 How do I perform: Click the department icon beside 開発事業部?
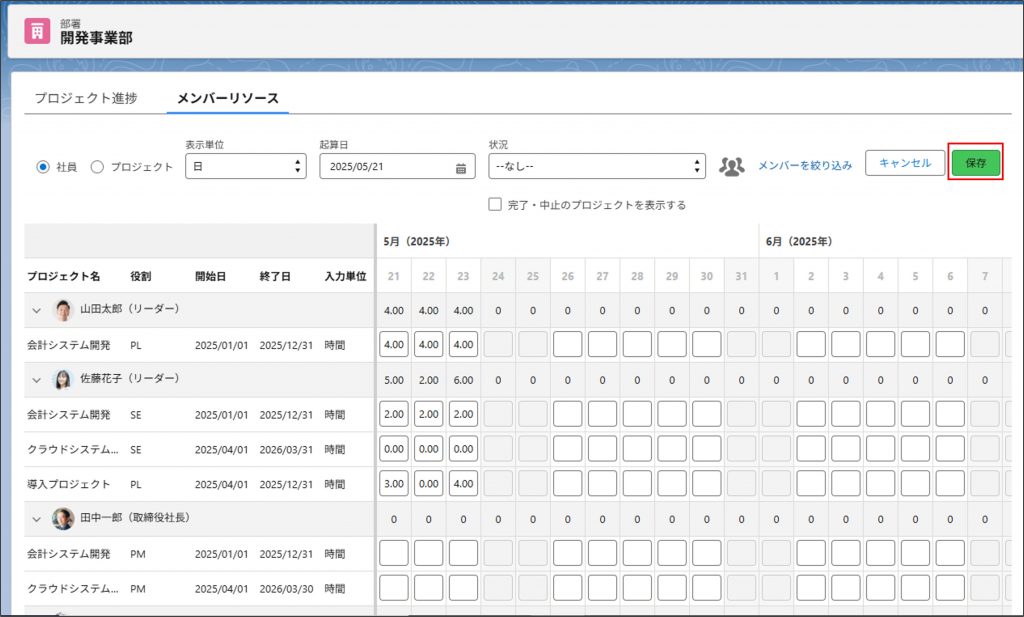coord(37,31)
